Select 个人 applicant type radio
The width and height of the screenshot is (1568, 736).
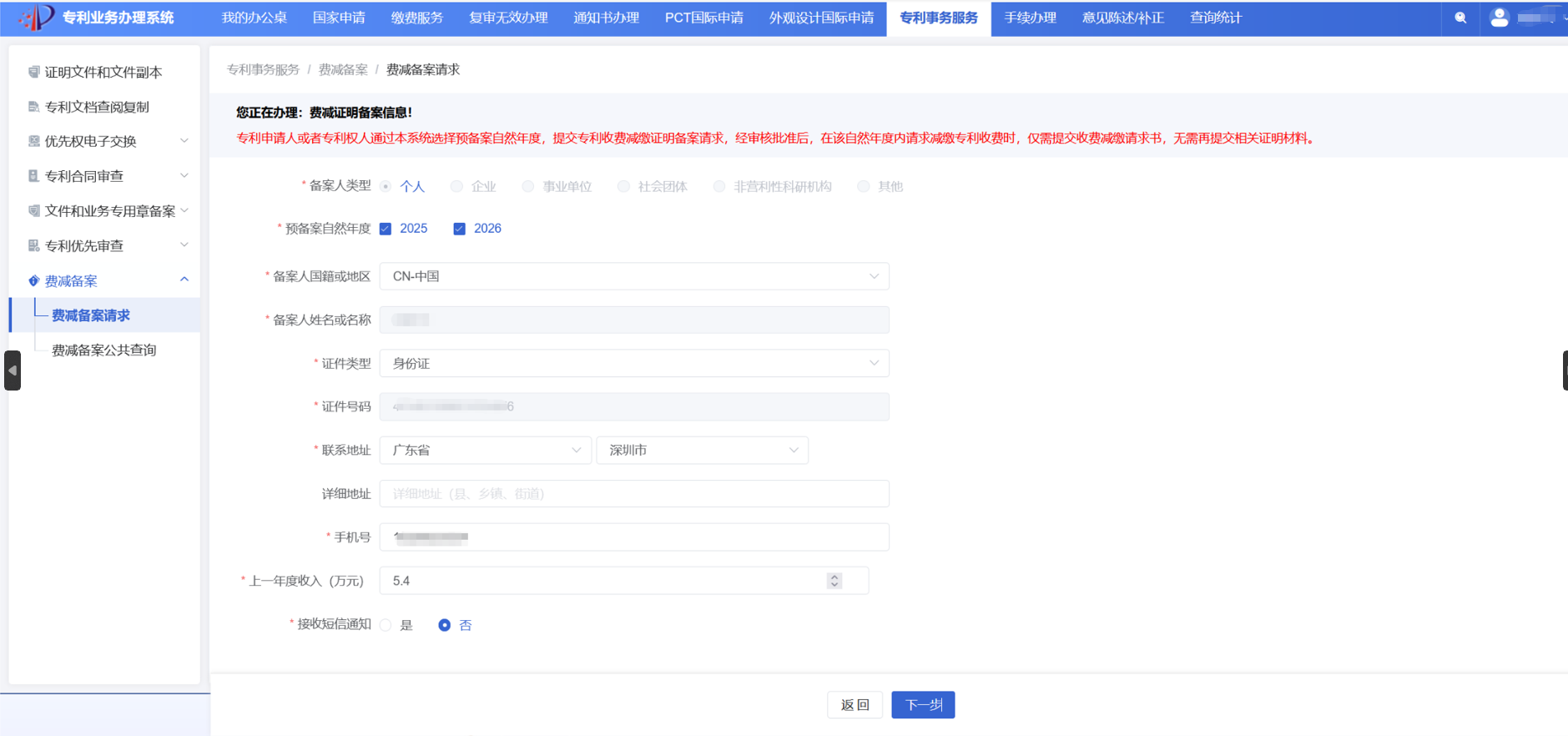coord(386,186)
